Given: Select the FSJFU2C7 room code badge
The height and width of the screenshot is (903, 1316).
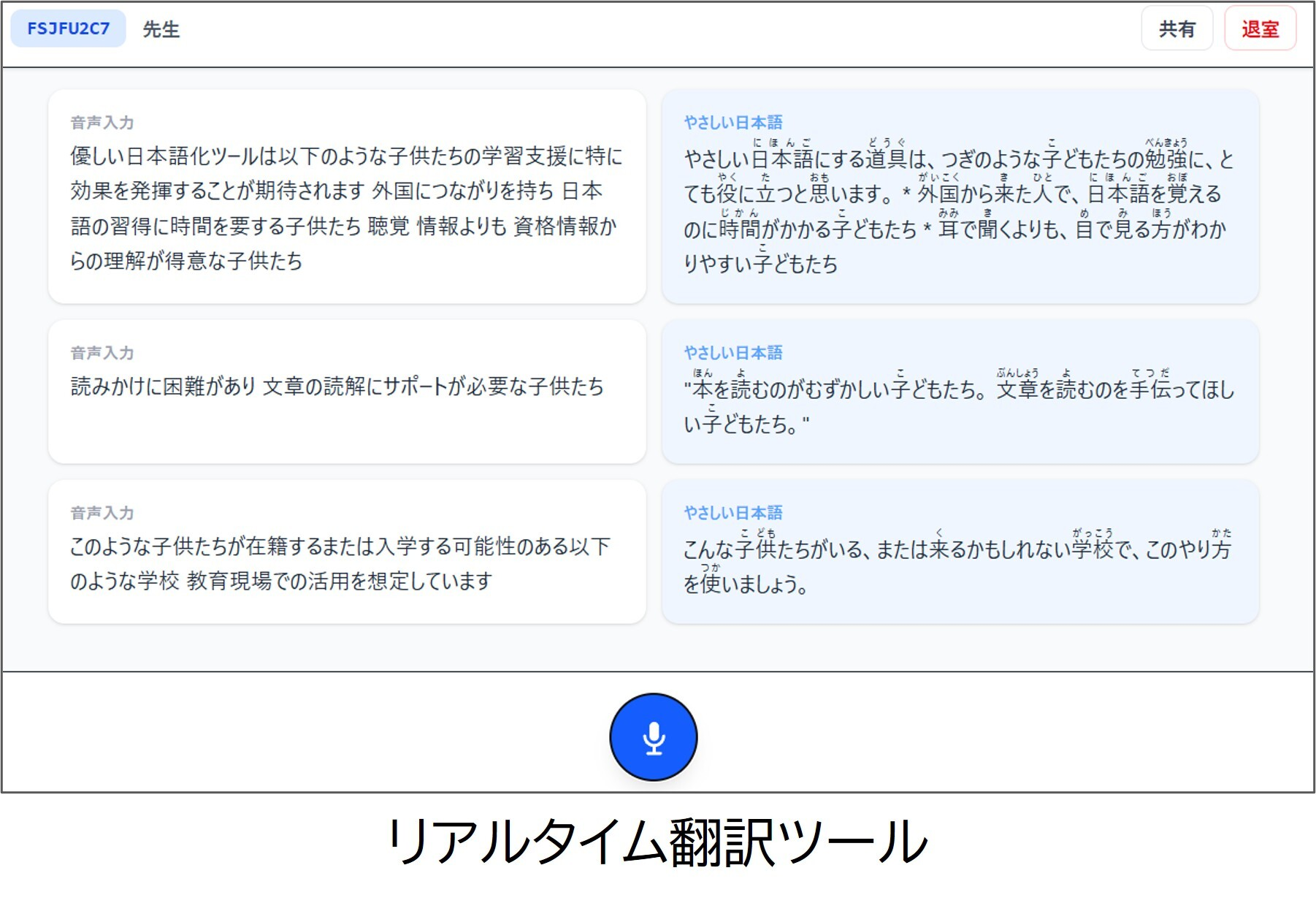Looking at the screenshot, I should (x=68, y=28).
